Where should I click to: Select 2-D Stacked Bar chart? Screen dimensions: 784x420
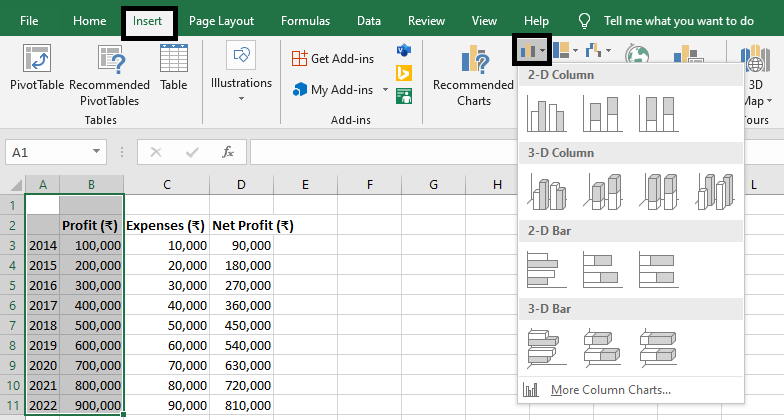[x=602, y=270]
